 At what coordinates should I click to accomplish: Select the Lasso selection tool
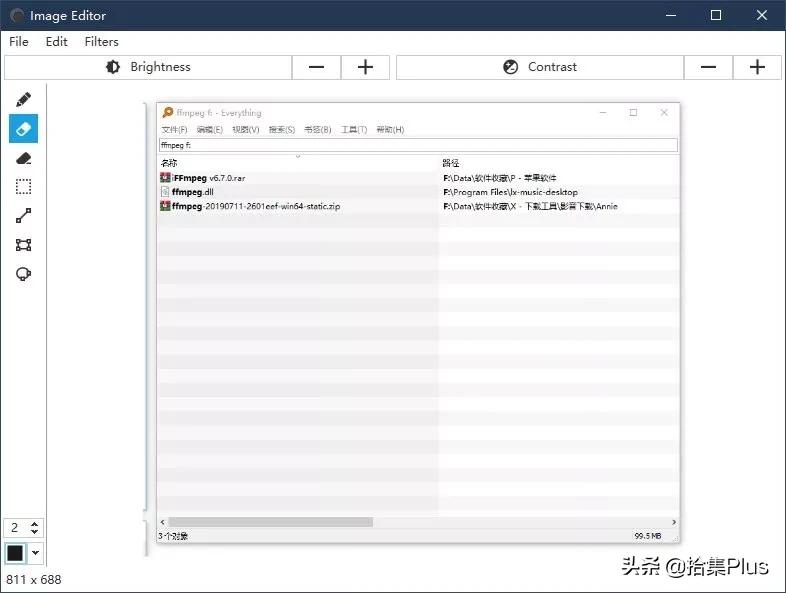click(x=24, y=274)
